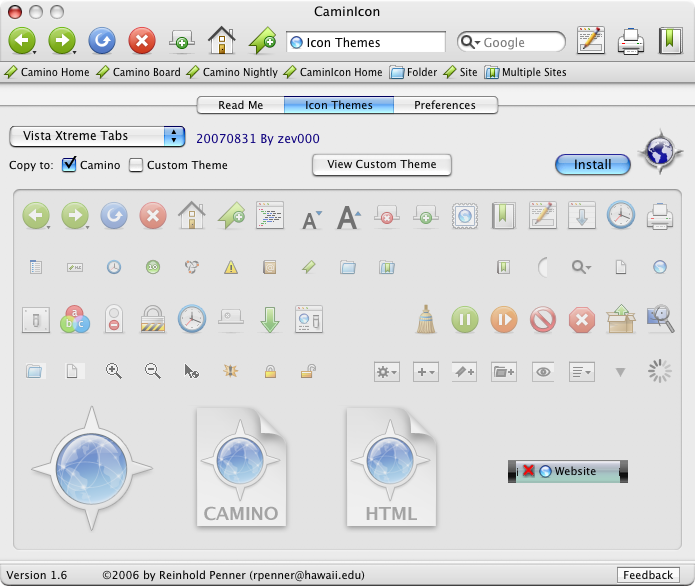Click the abc colored circles appearance icon

[x=75, y=319]
